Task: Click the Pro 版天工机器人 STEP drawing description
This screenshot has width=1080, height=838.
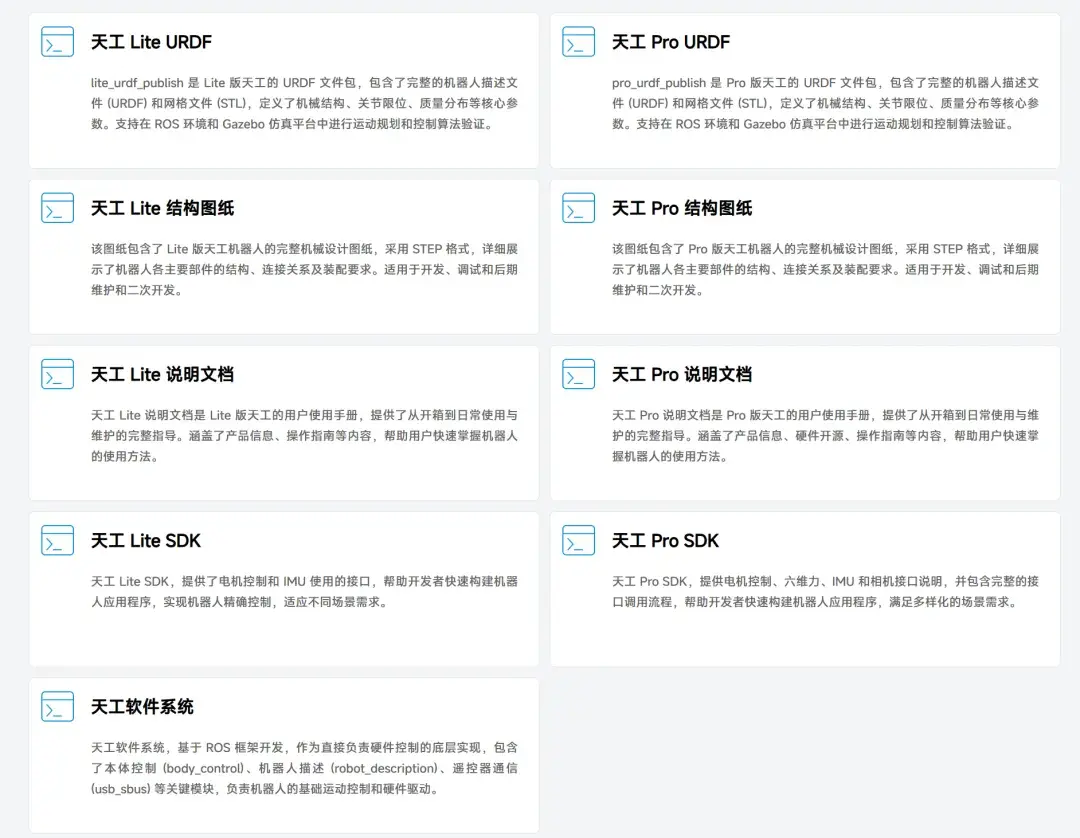Action: (825, 269)
